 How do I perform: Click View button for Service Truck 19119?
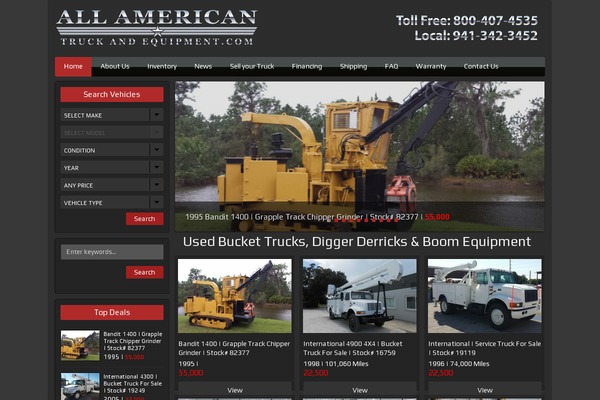click(x=484, y=390)
